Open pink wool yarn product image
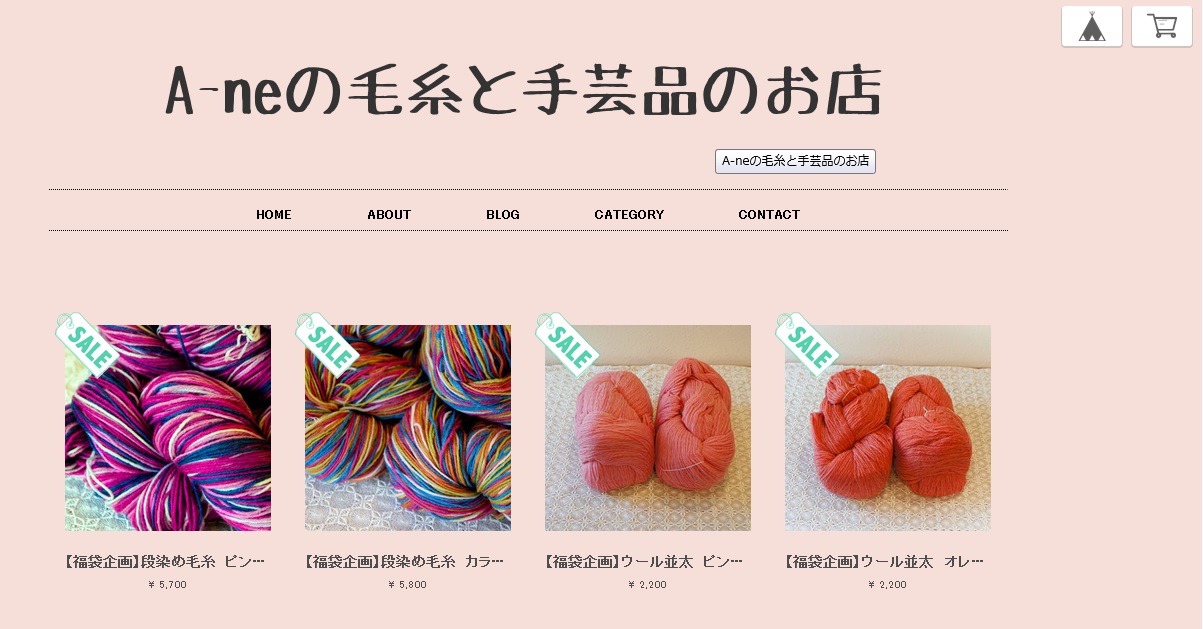 tap(648, 428)
